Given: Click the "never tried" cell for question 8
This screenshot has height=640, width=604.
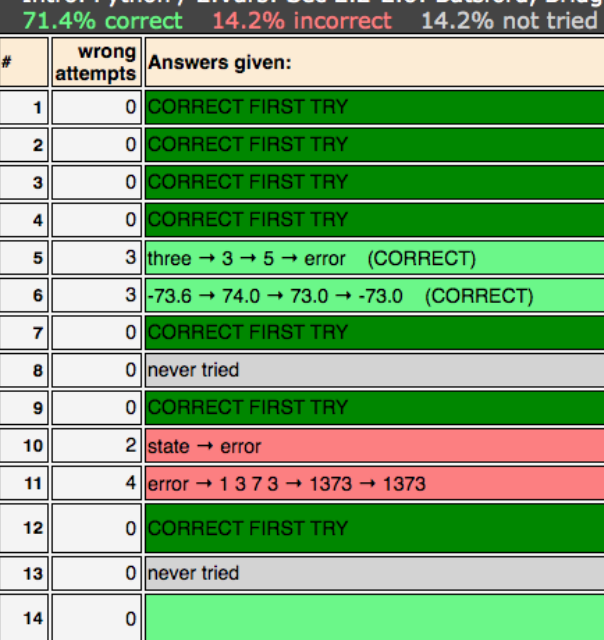Looking at the screenshot, I should point(374,370).
